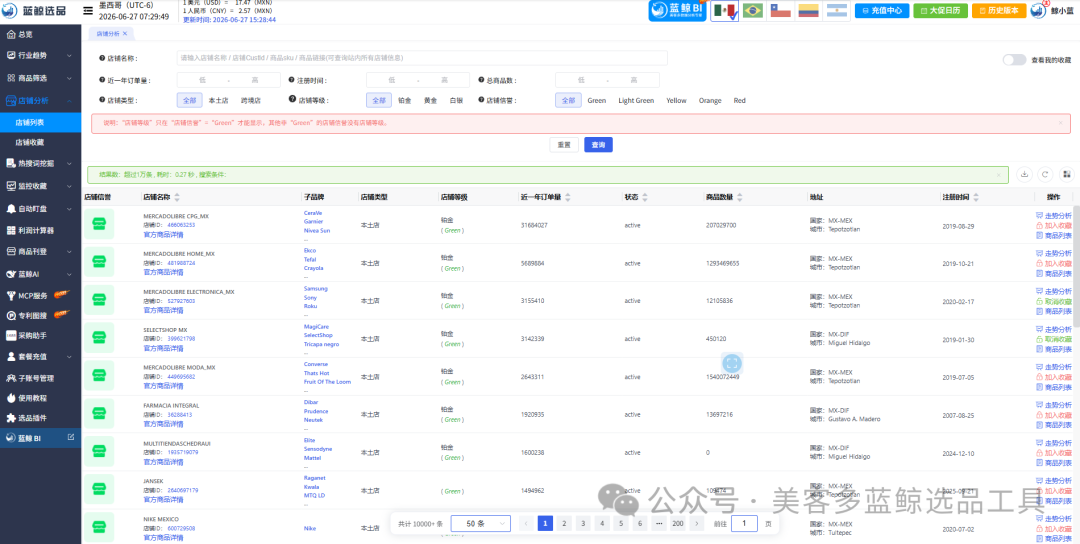Expand 热搜词挖掘 sidebar menu
This screenshot has height=544, width=1080.
pos(40,163)
